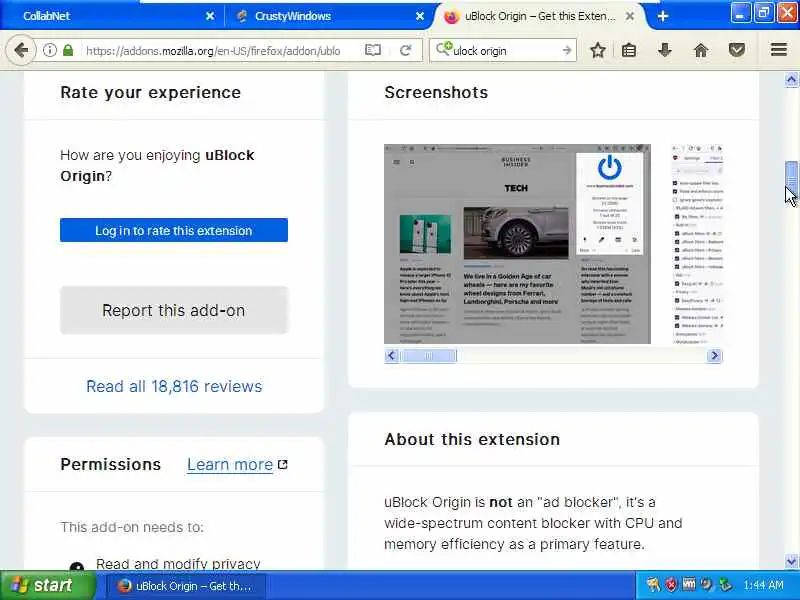Activate the uBlock Origin taskbar button

coord(185,586)
